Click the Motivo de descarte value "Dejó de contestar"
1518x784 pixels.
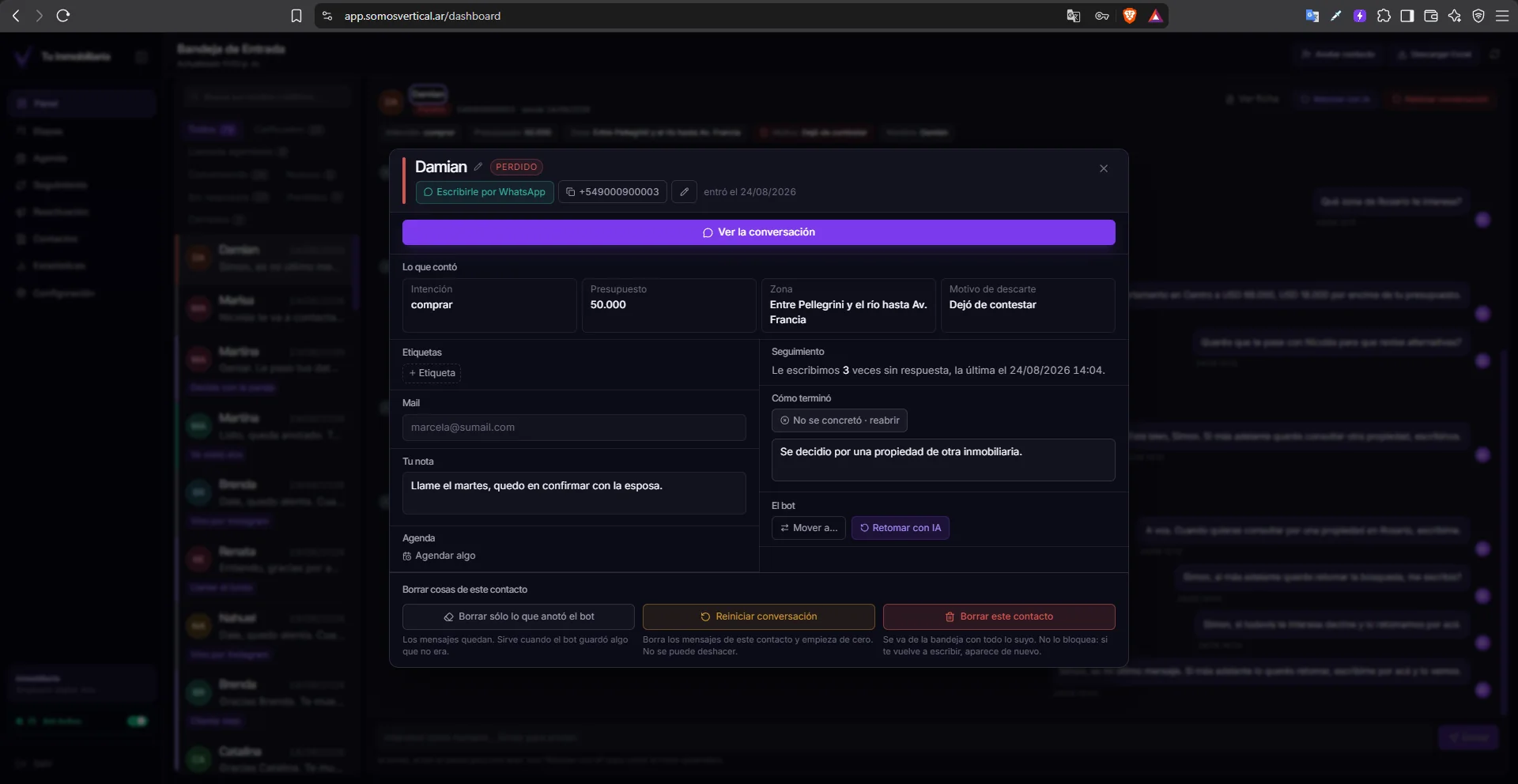pos(992,305)
